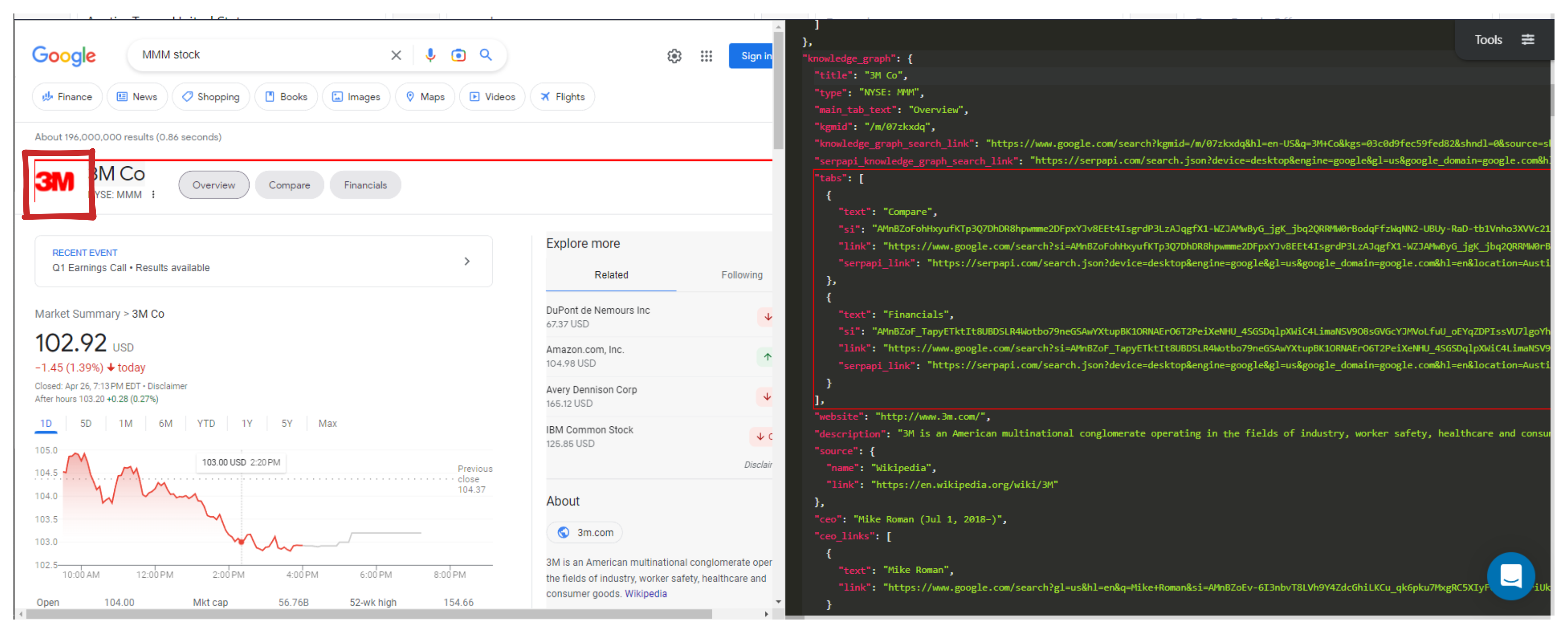Image resolution: width=1568 pixels, height=633 pixels.
Task: Select the 5D chart range
Action: tap(86, 424)
